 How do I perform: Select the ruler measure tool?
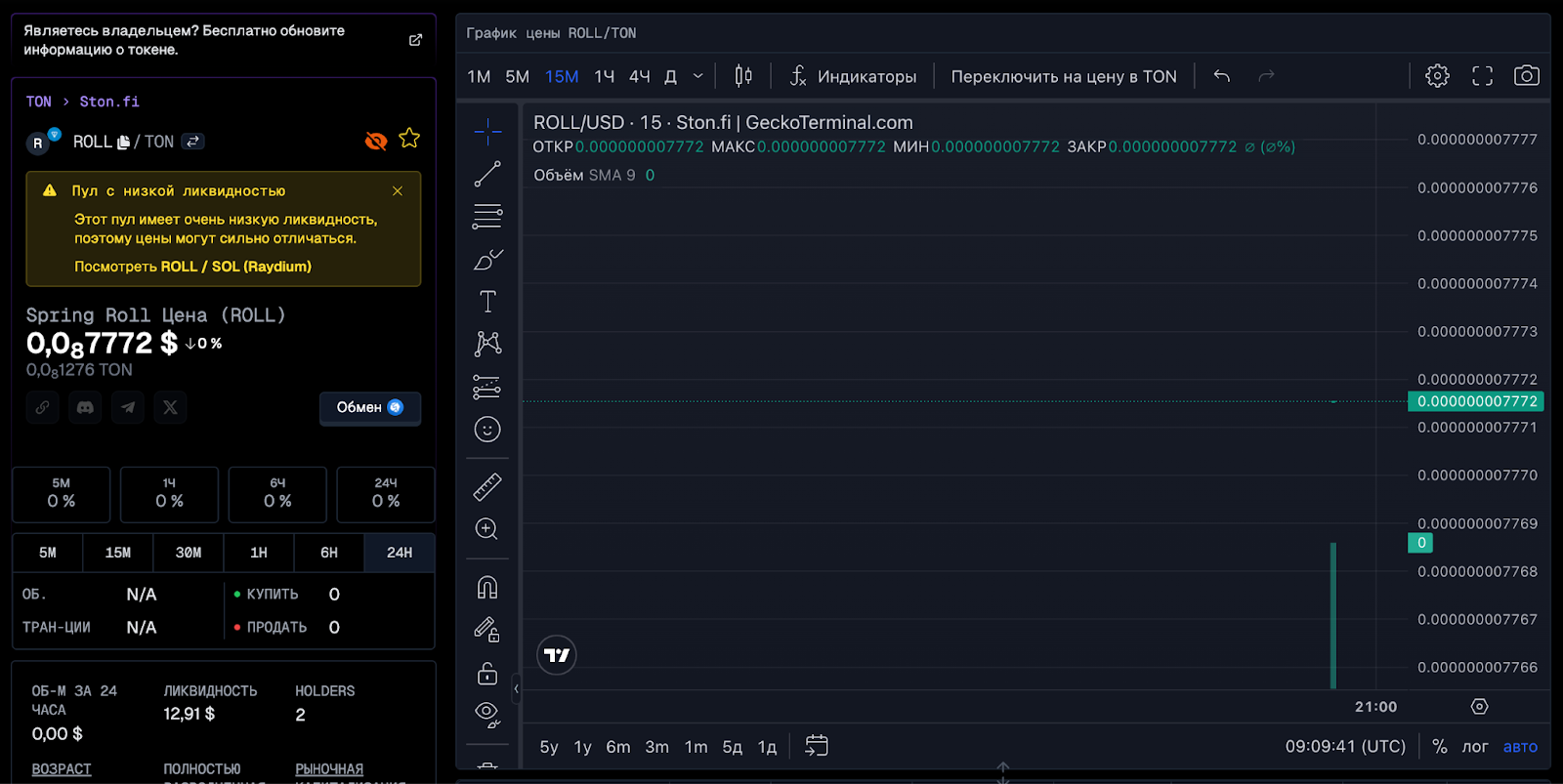(x=487, y=486)
